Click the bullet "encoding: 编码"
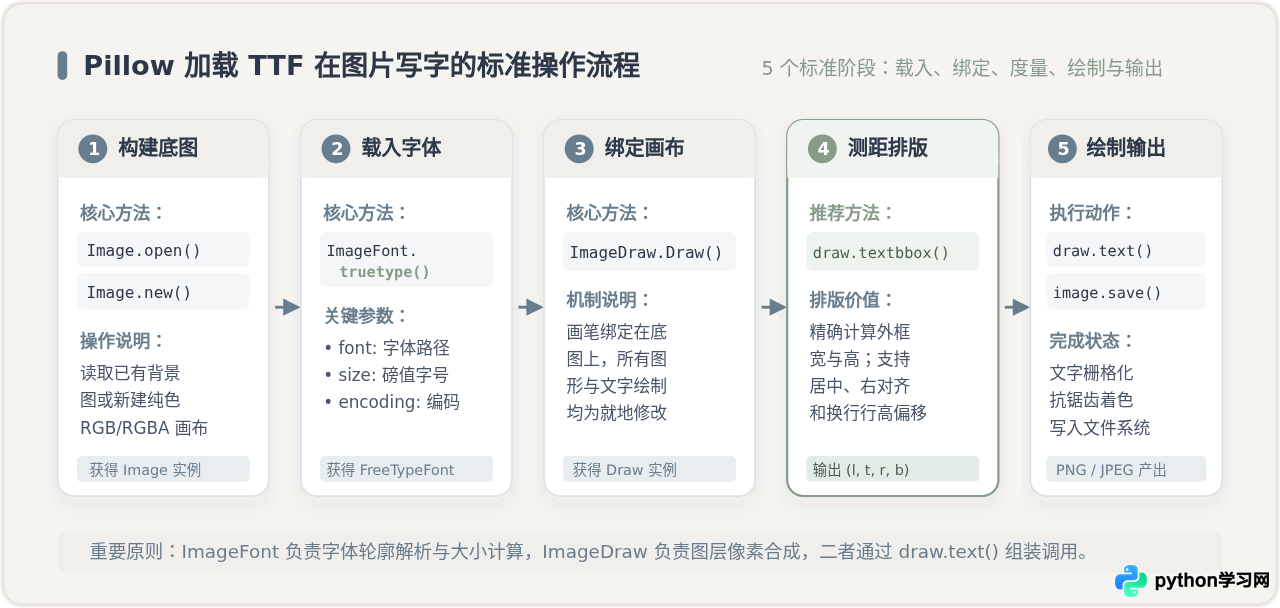 coord(391,402)
